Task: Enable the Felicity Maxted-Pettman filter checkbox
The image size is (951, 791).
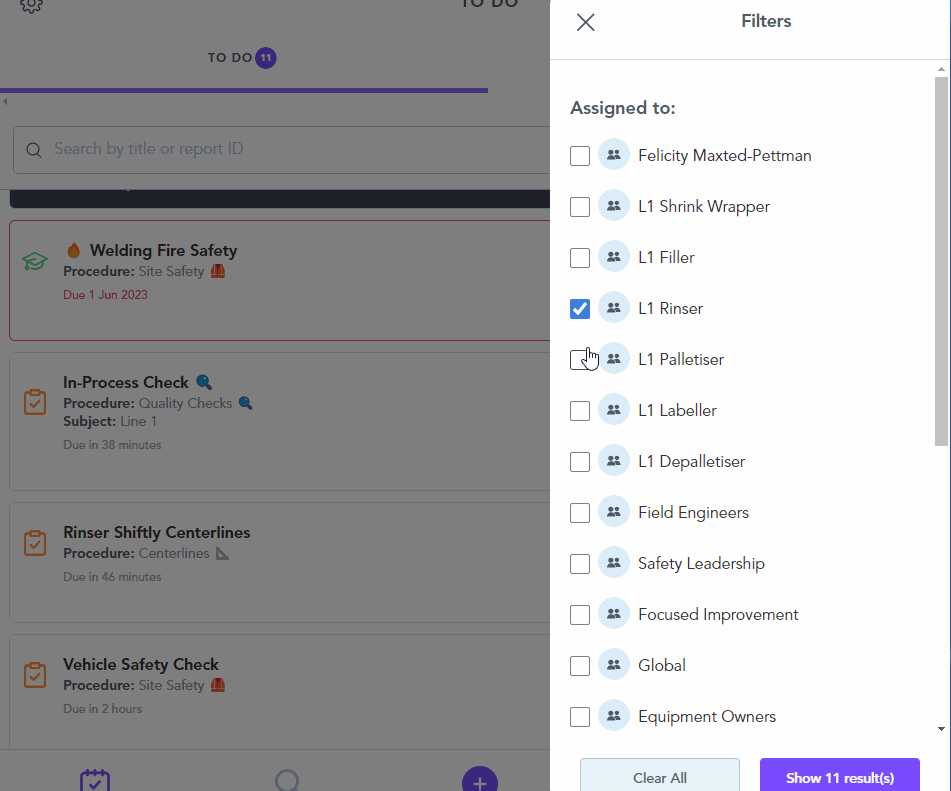Action: 580,156
